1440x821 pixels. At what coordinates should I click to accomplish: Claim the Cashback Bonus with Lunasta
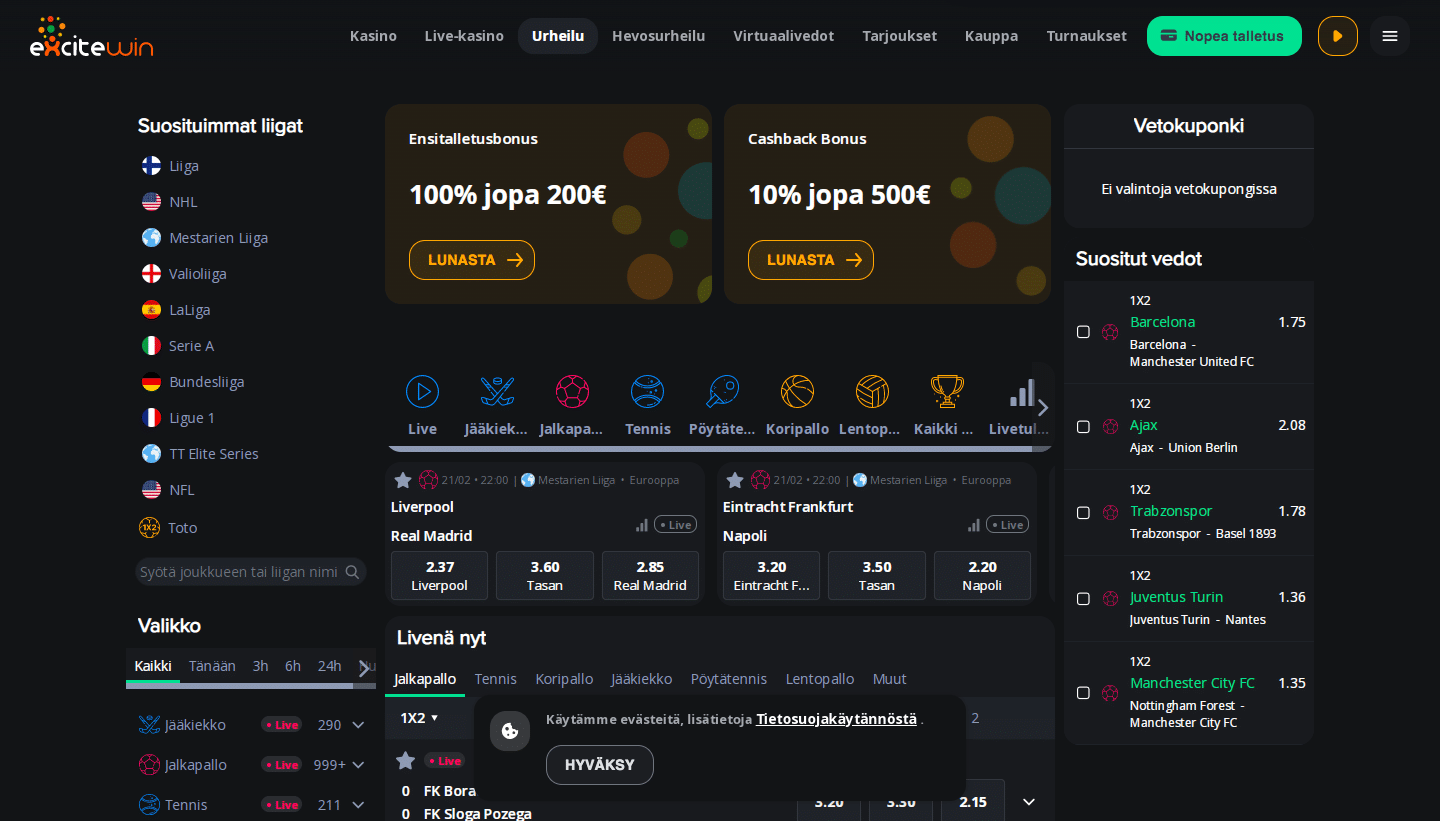coord(811,260)
